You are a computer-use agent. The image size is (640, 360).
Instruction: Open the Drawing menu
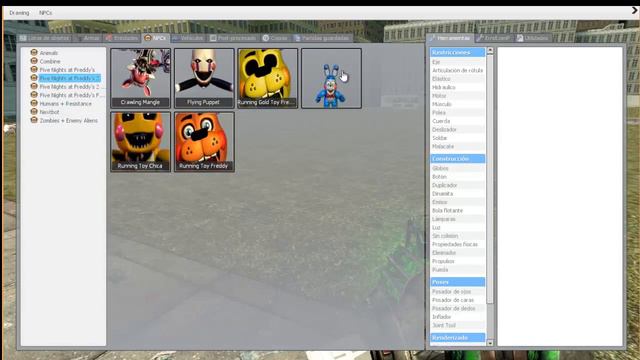[x=19, y=13]
